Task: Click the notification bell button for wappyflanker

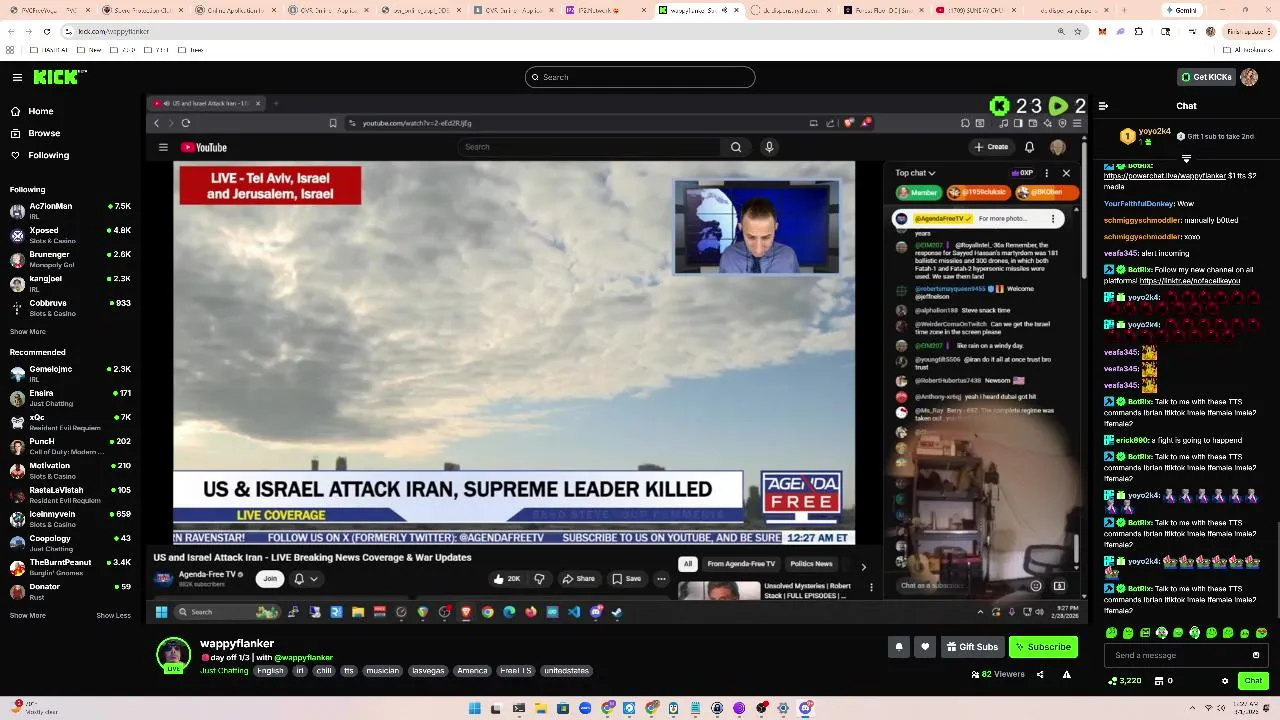Action: (898, 647)
